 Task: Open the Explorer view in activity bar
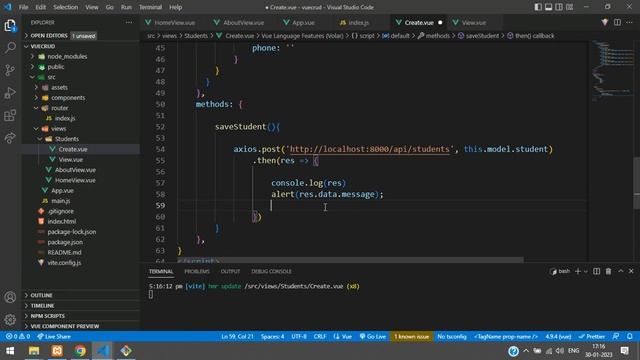pos(10,26)
